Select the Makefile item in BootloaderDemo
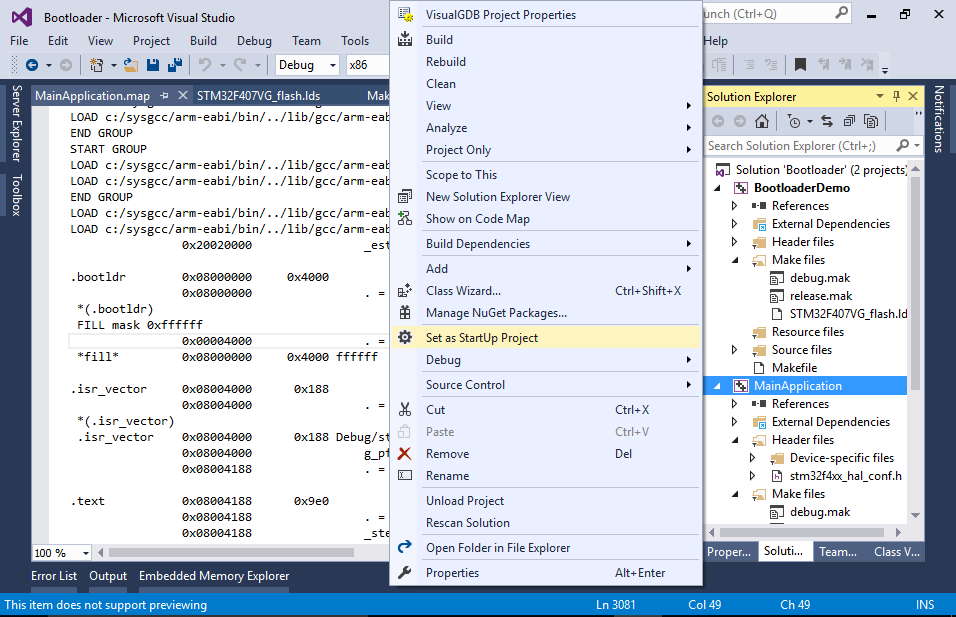Screen dimensions: 956x617 [x=794, y=368]
